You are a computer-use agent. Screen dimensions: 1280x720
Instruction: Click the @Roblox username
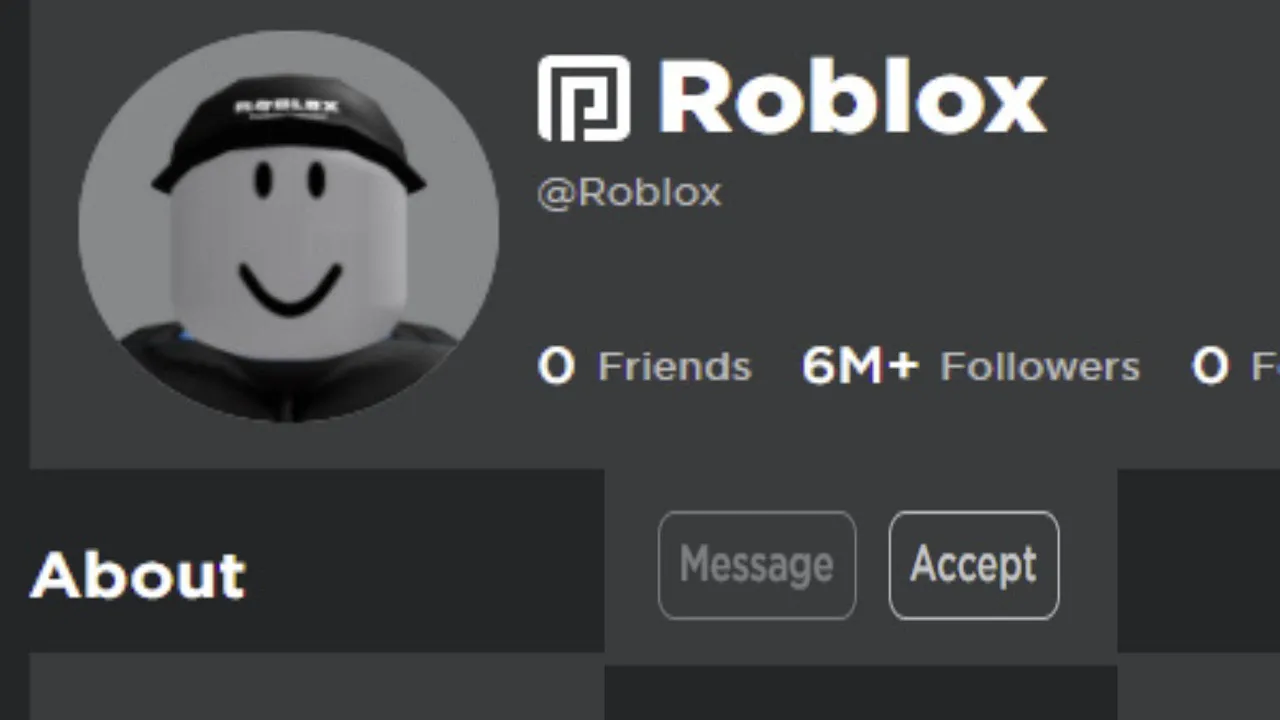pyautogui.click(x=629, y=192)
